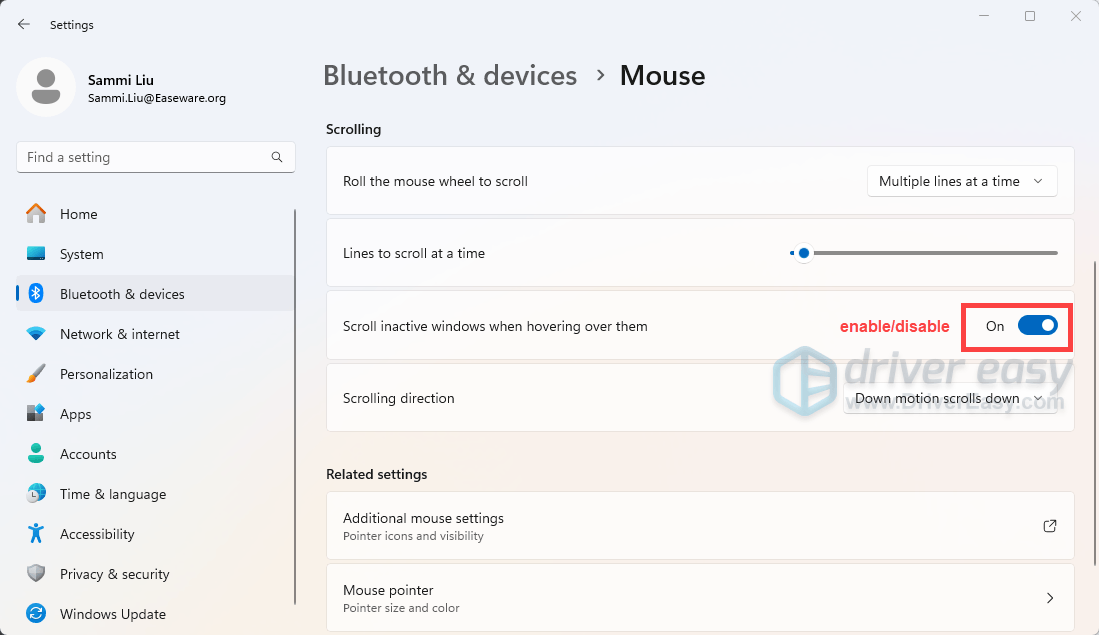1099x635 pixels.
Task: Open the Roll mouse wheel scroll dropdown
Action: (x=961, y=181)
